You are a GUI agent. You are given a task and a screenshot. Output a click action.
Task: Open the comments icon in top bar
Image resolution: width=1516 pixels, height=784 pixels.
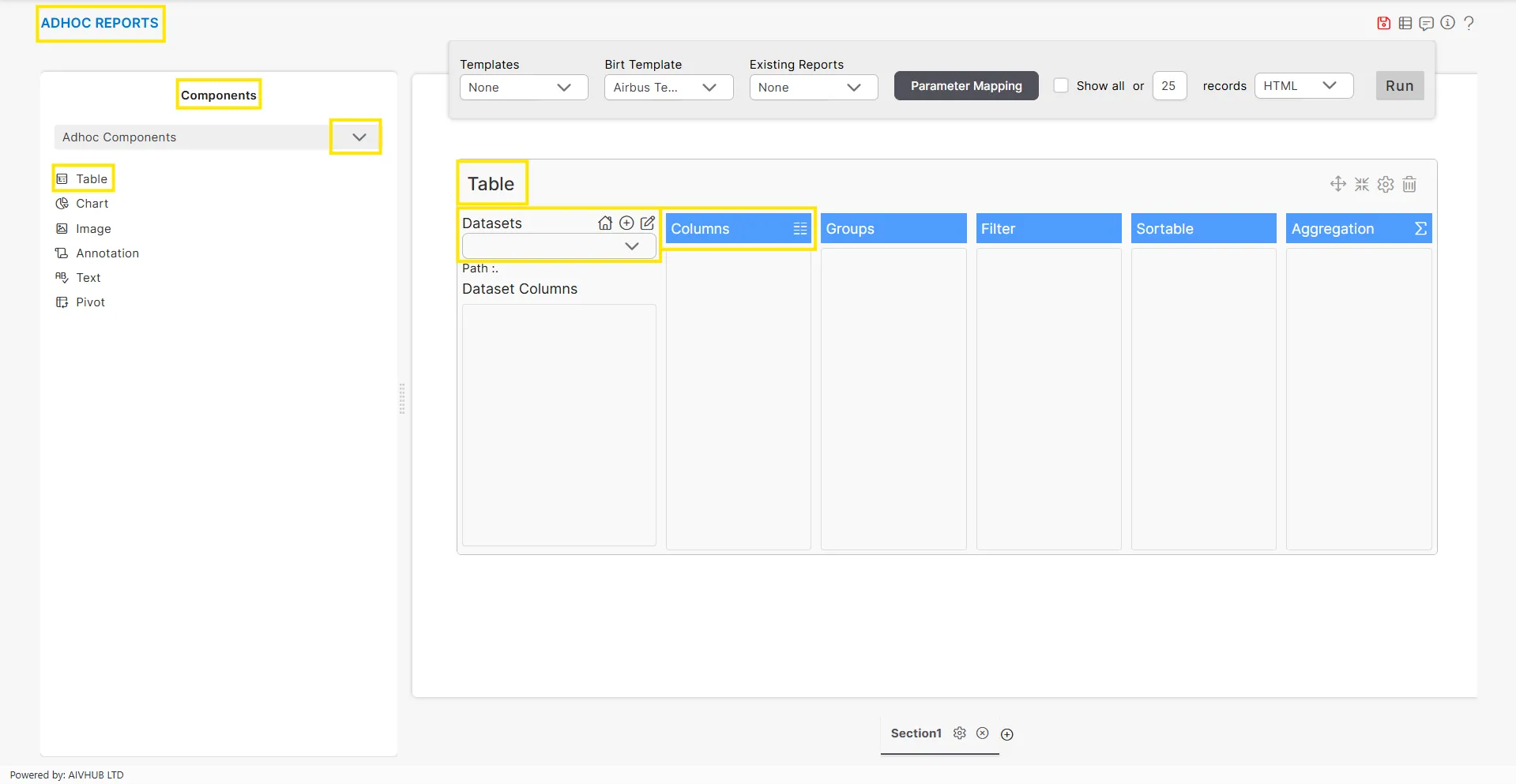1426,23
